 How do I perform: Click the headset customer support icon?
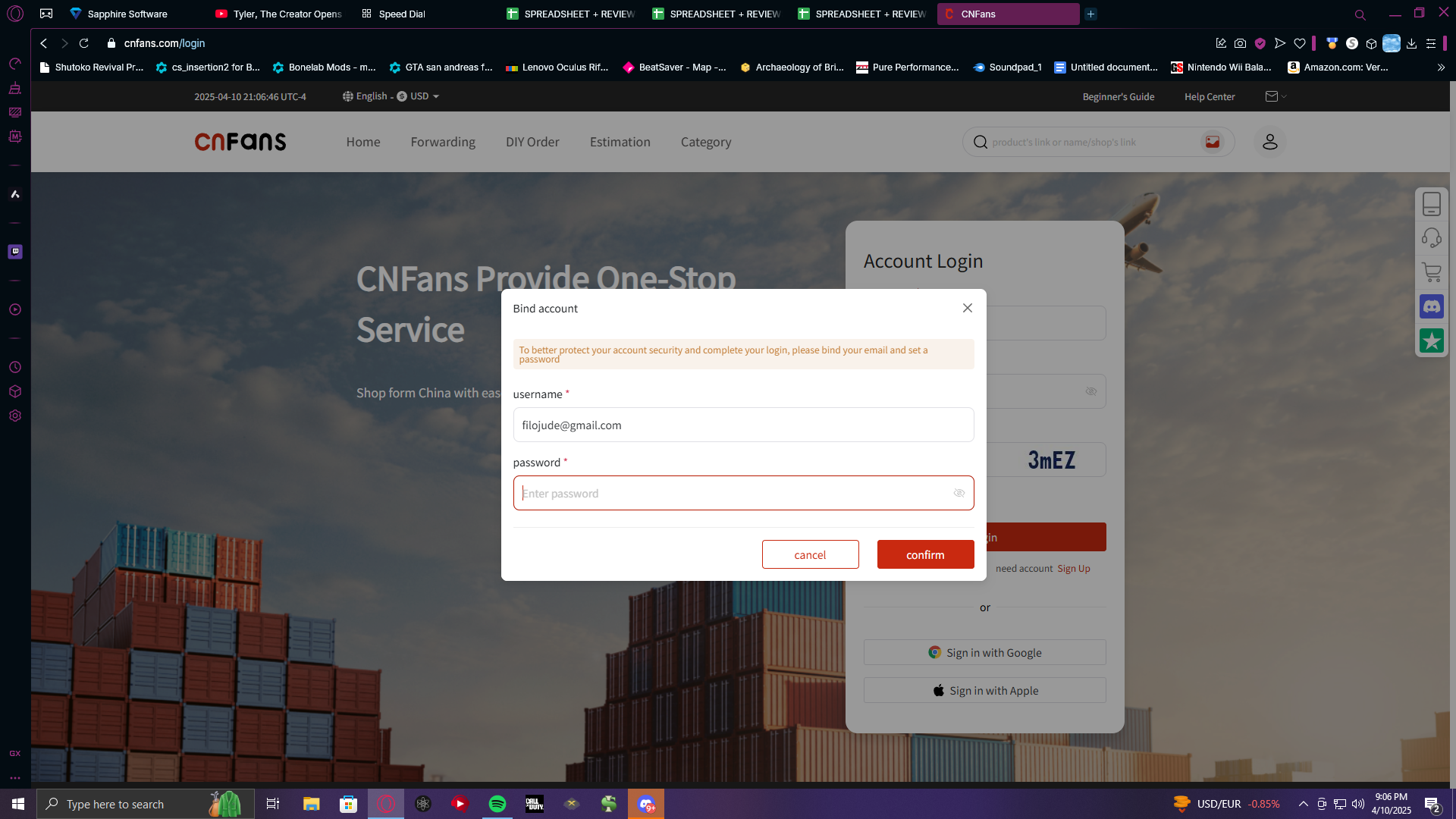coord(1431,238)
